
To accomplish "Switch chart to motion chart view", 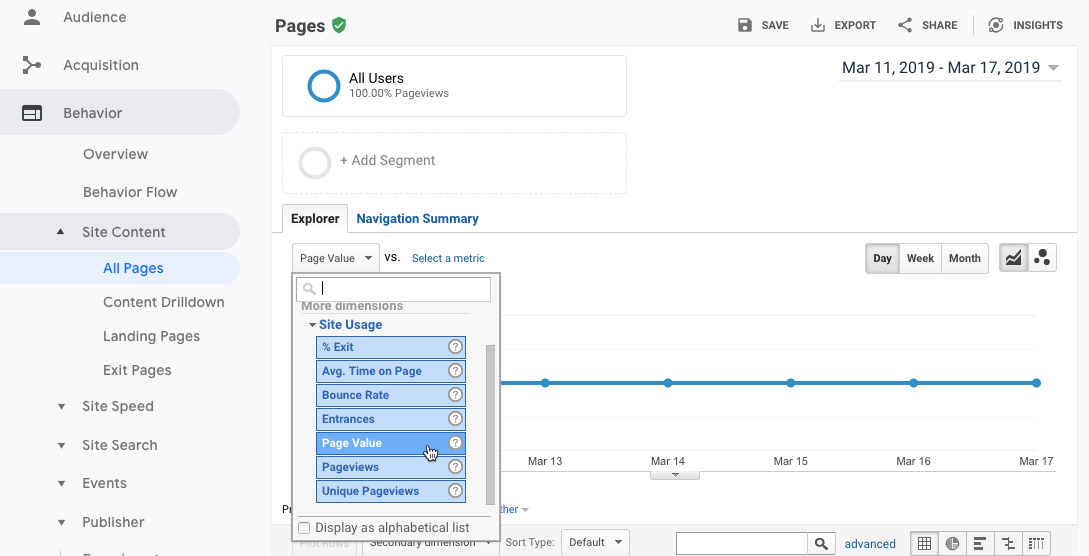I will [1042, 258].
